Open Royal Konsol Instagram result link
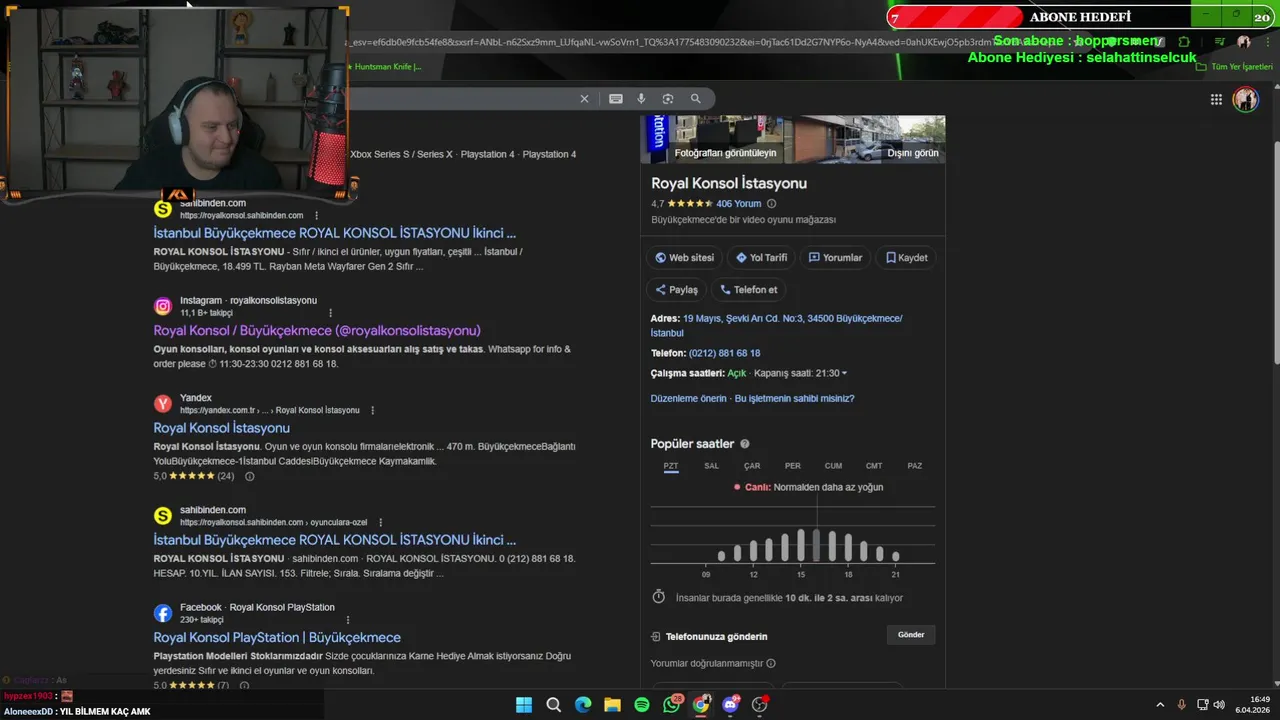Screen dimensions: 1280x720 pos(317,331)
